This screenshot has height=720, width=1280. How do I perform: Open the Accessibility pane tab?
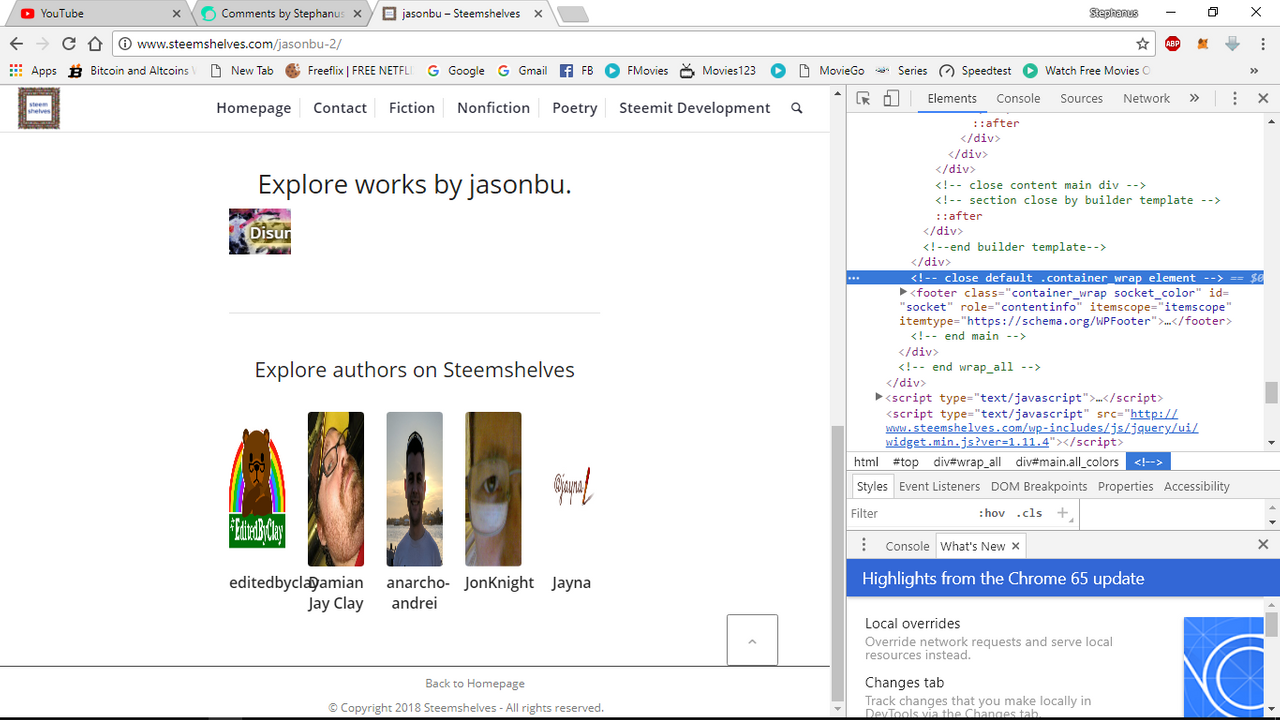1196,486
